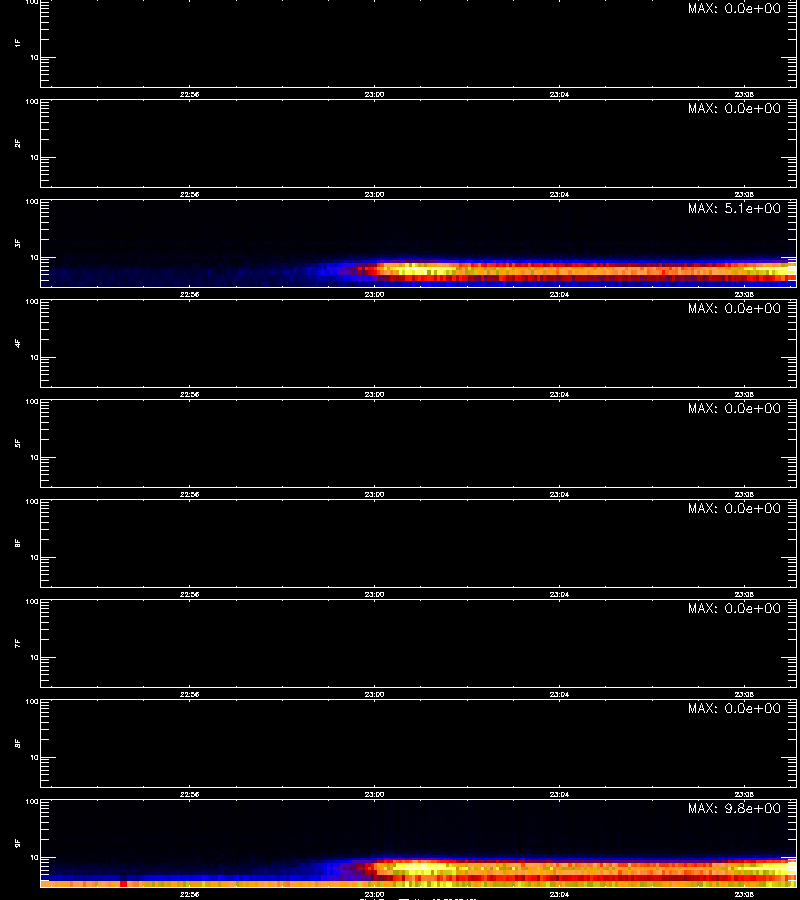This screenshot has width=800, height=900.
Task: Click the 7F panel axis label
Action: (18, 643)
